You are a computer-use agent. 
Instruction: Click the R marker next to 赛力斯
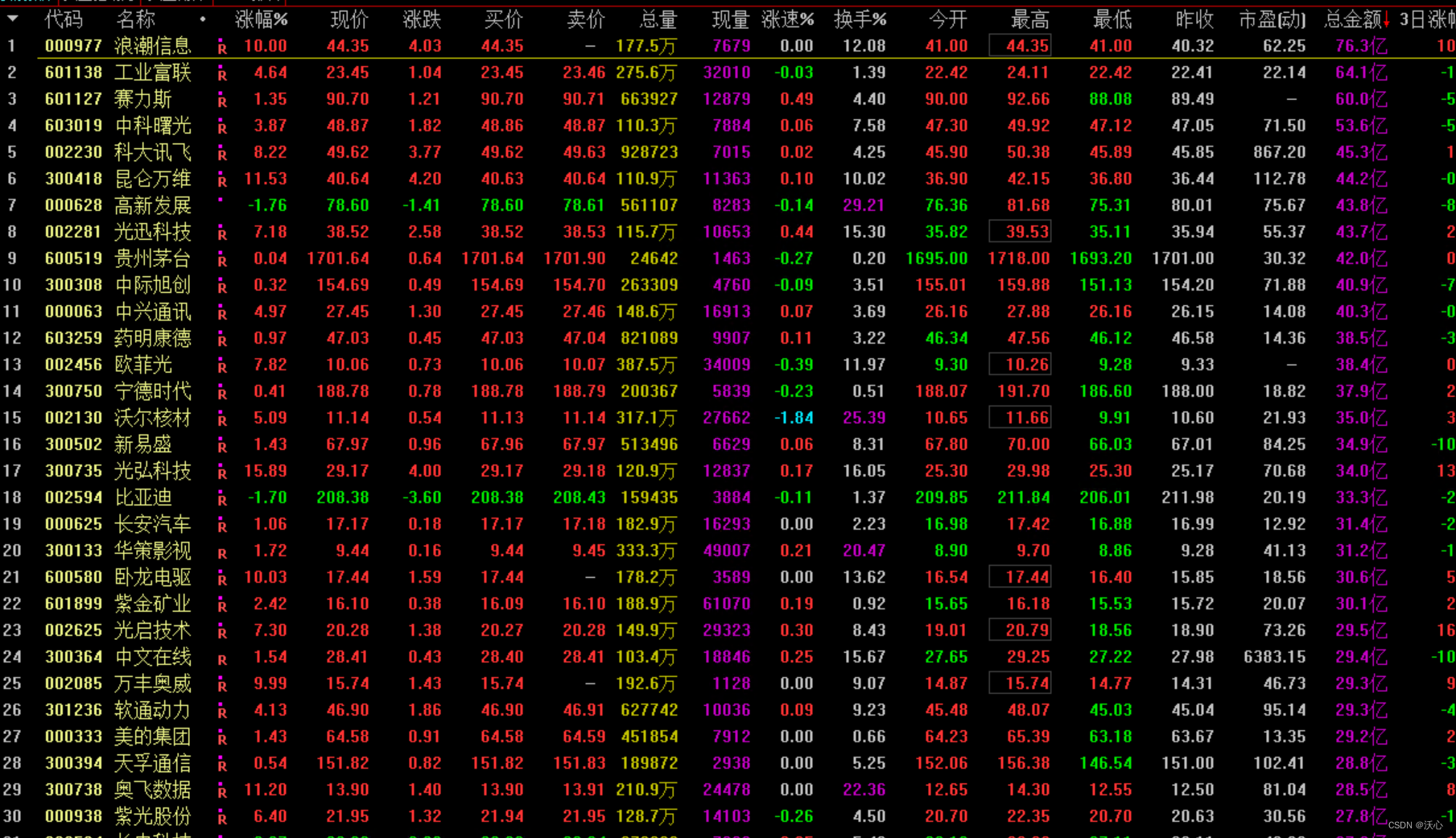tap(222, 101)
